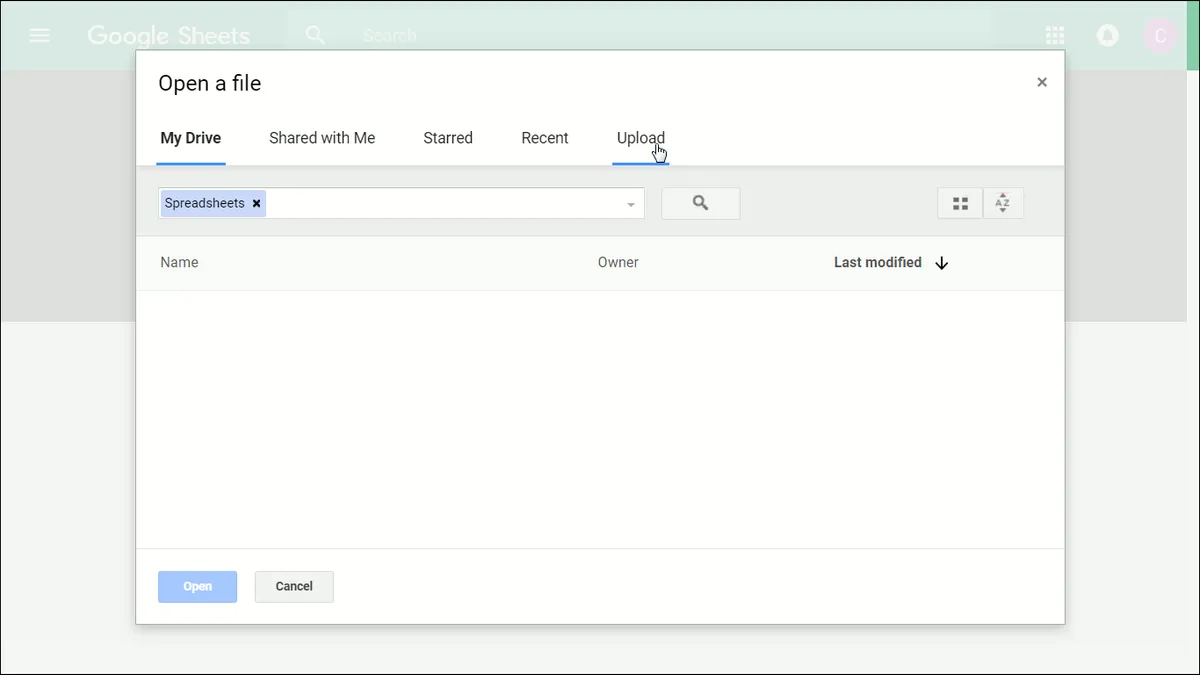The width and height of the screenshot is (1200, 675).
Task: Open notifications bell
Action: [x=1107, y=36]
